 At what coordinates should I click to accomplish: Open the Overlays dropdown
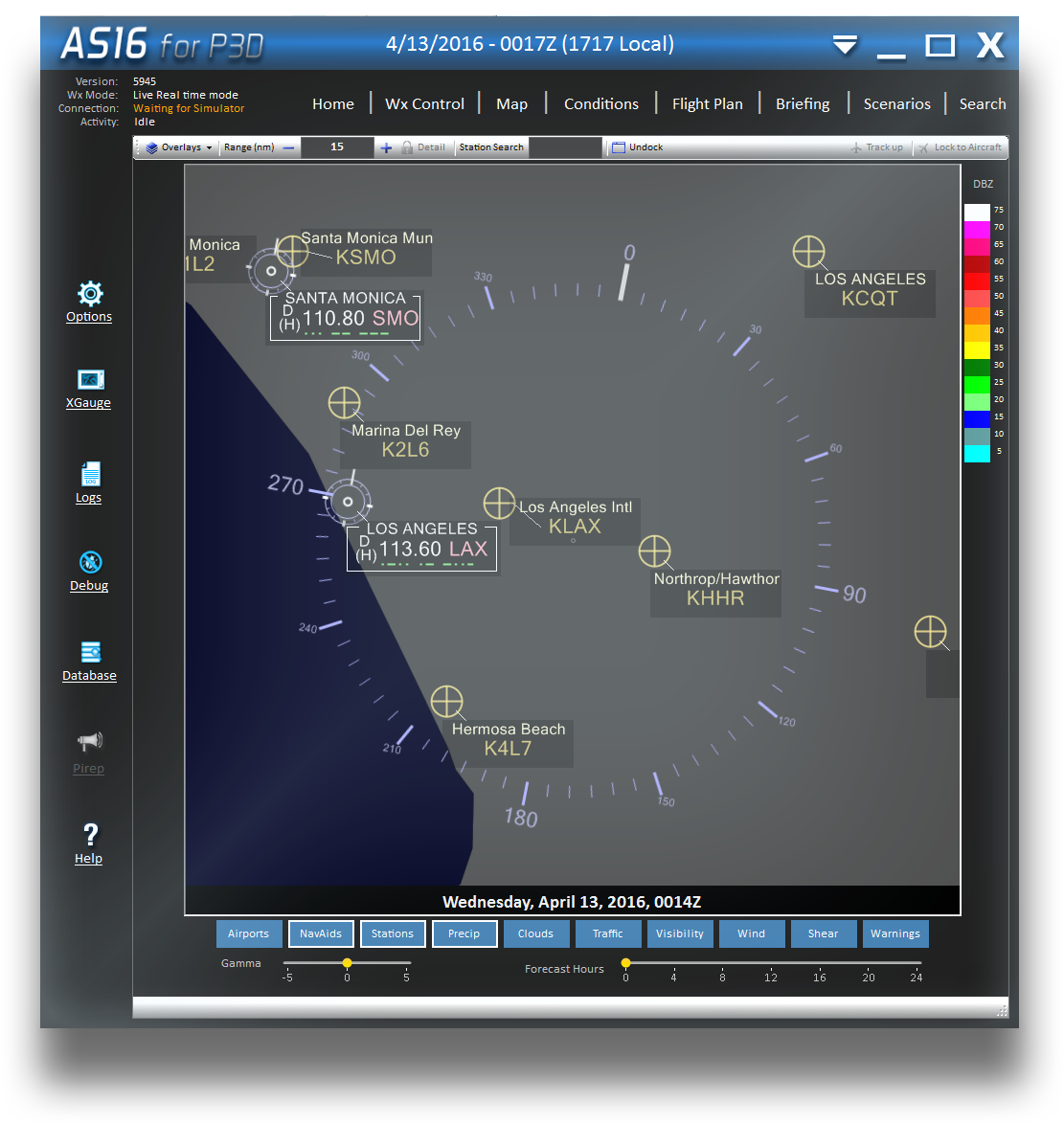[x=175, y=146]
